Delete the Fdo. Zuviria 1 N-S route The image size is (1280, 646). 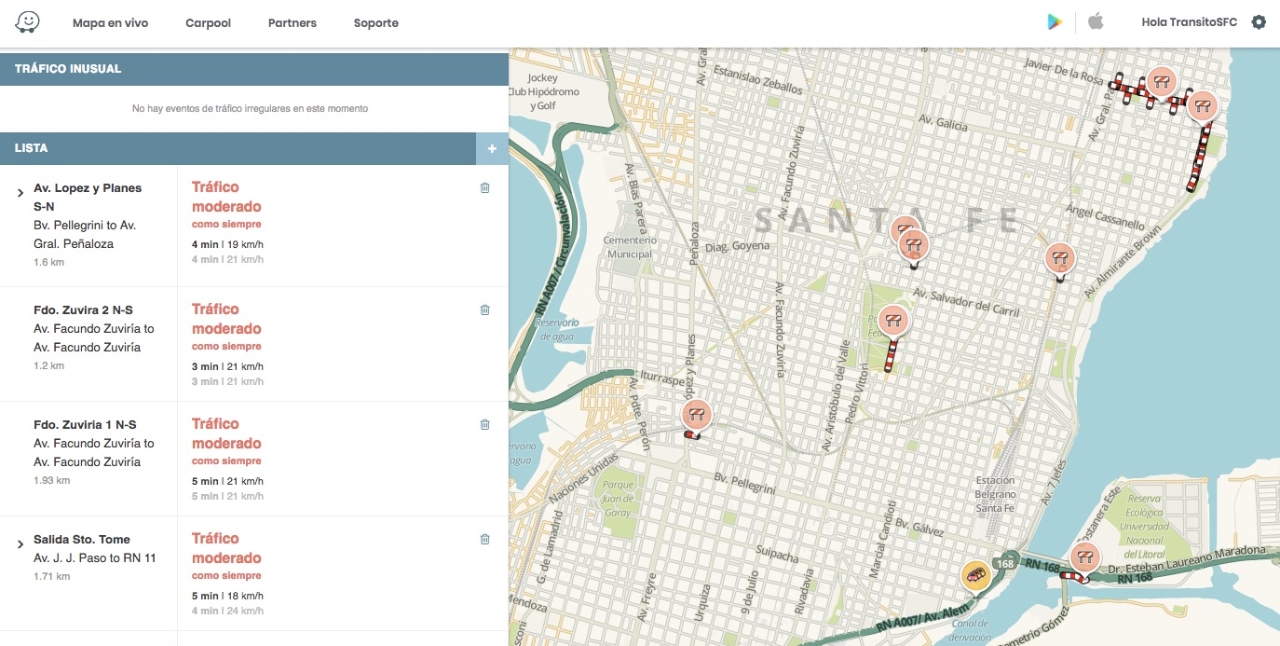(x=485, y=425)
